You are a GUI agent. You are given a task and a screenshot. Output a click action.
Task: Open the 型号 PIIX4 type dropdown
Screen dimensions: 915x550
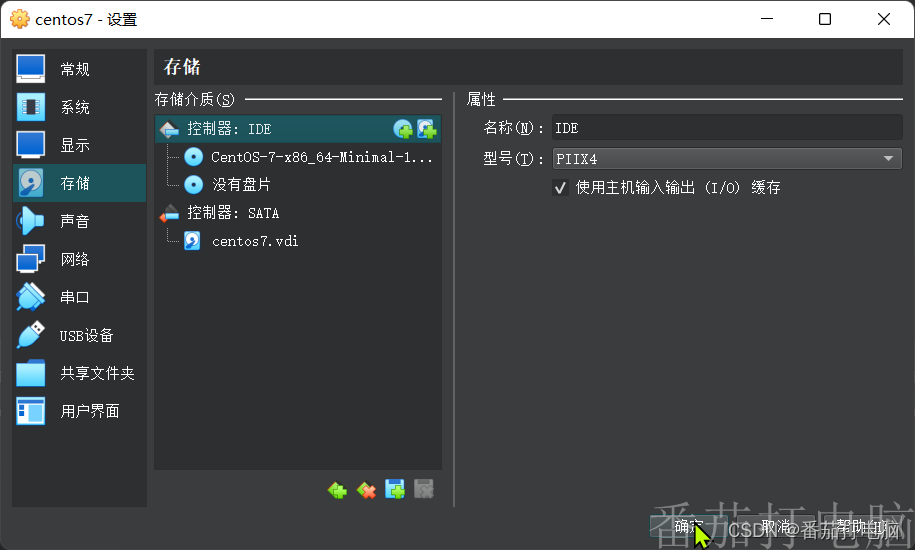(x=727, y=159)
